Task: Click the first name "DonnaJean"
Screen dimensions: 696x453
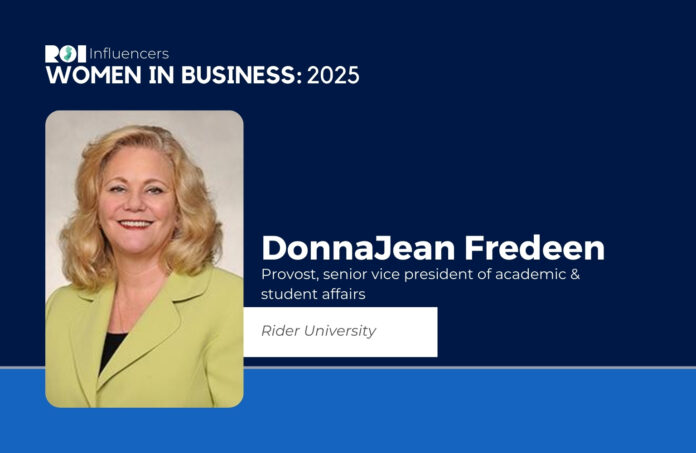Action: (338, 248)
